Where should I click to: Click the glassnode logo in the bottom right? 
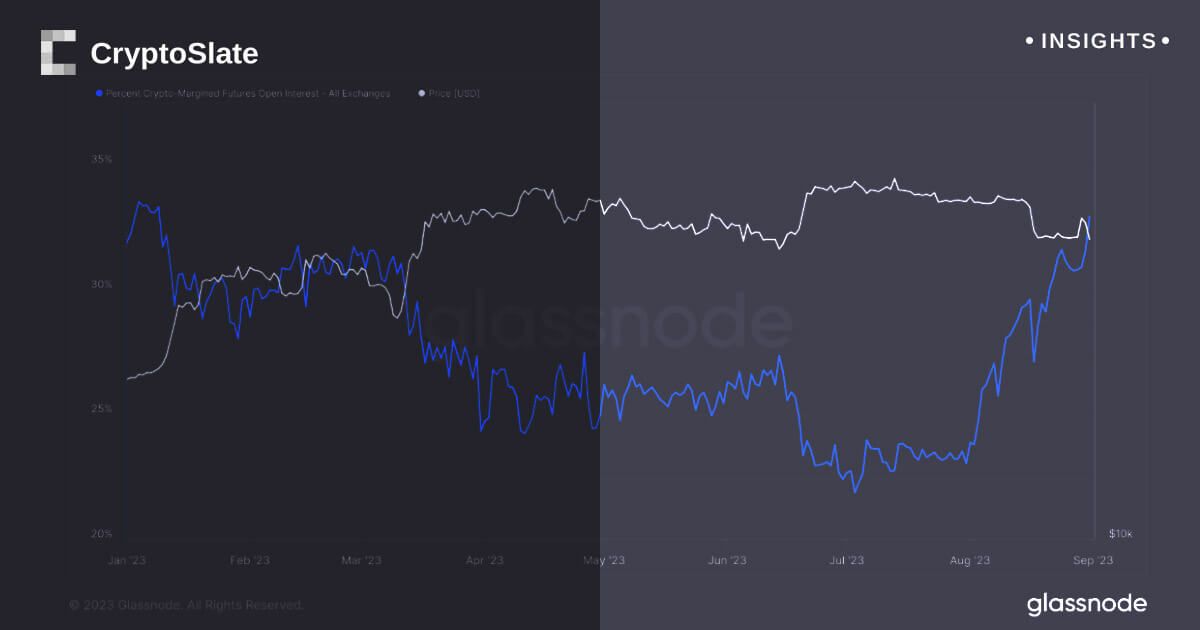coord(1086,603)
